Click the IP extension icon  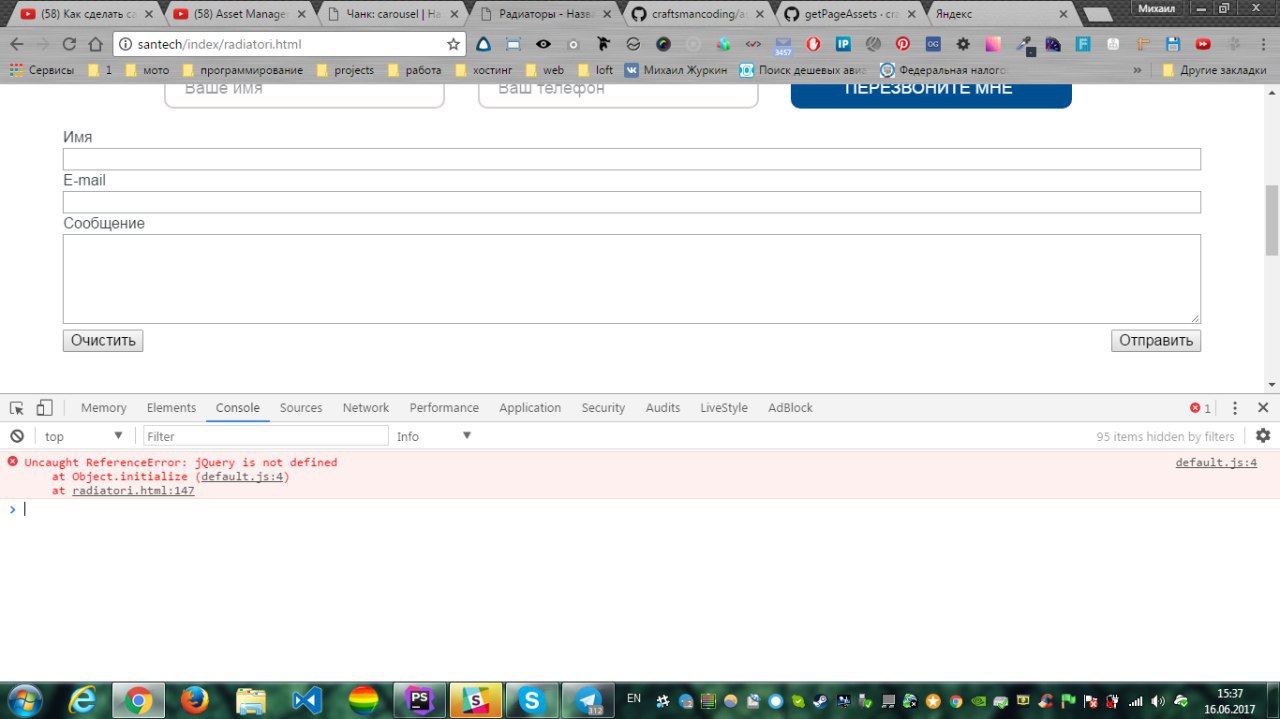point(843,44)
